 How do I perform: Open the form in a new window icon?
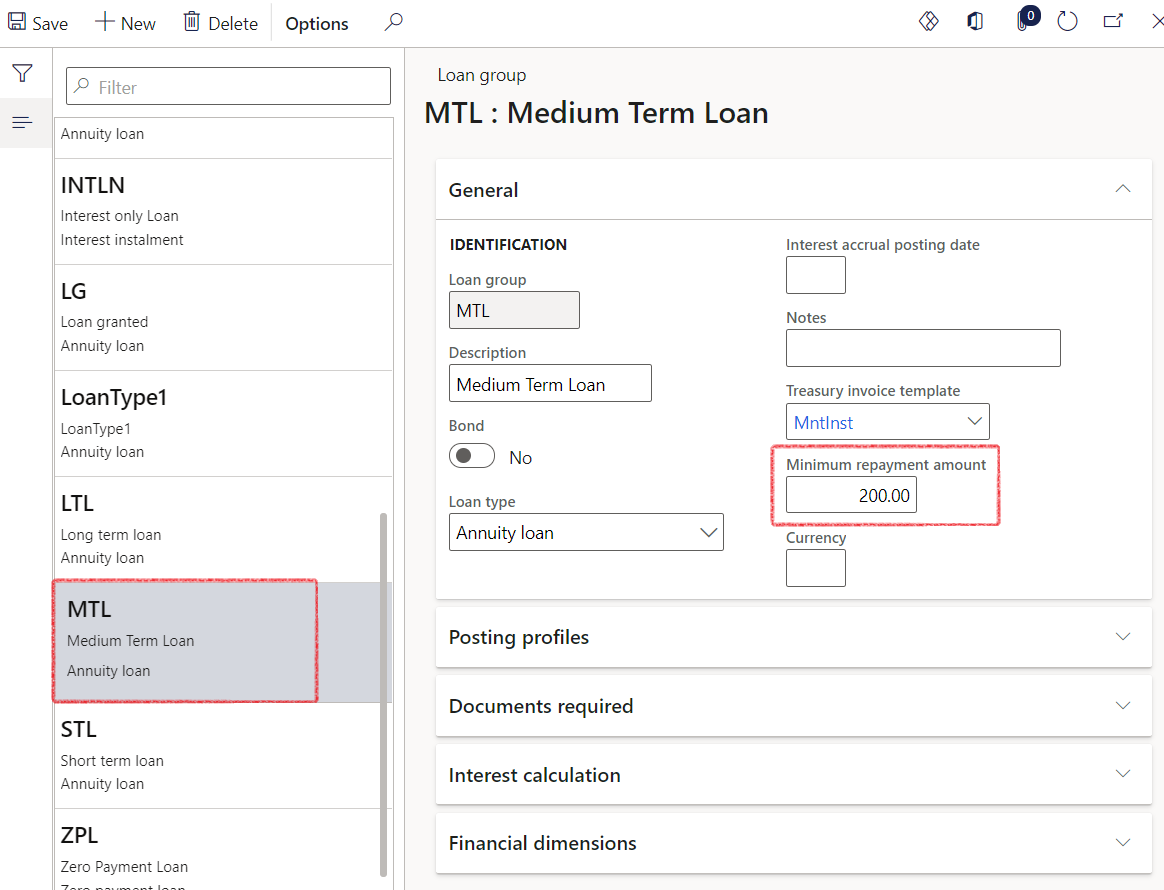coord(1112,21)
